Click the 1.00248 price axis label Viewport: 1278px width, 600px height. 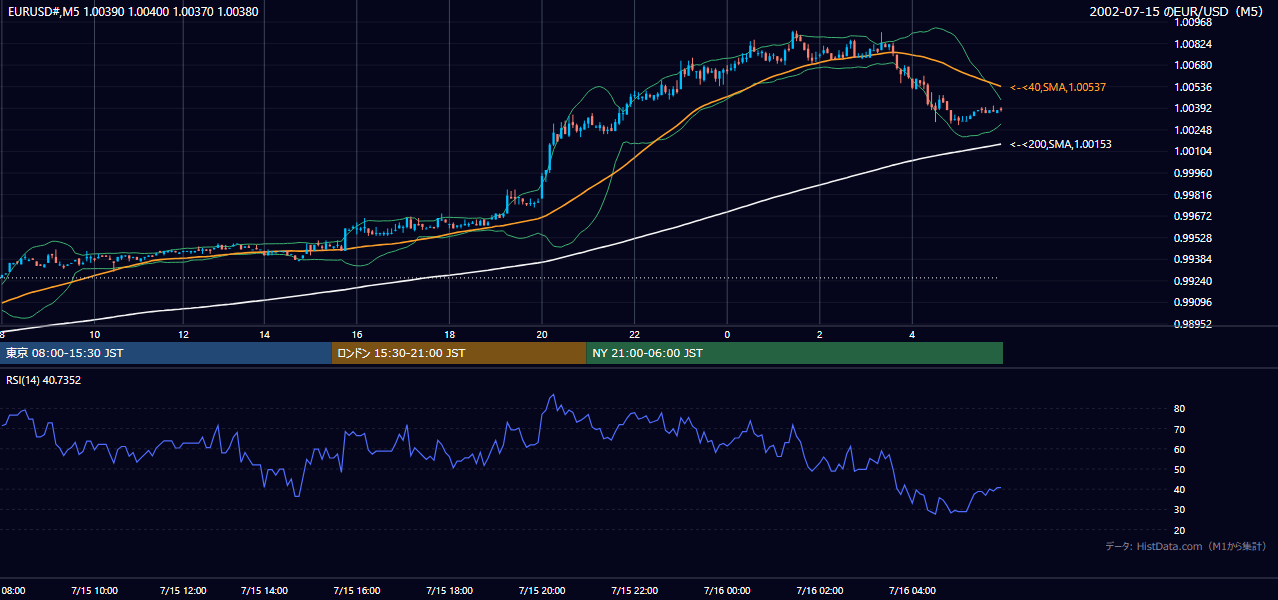tap(1193, 130)
